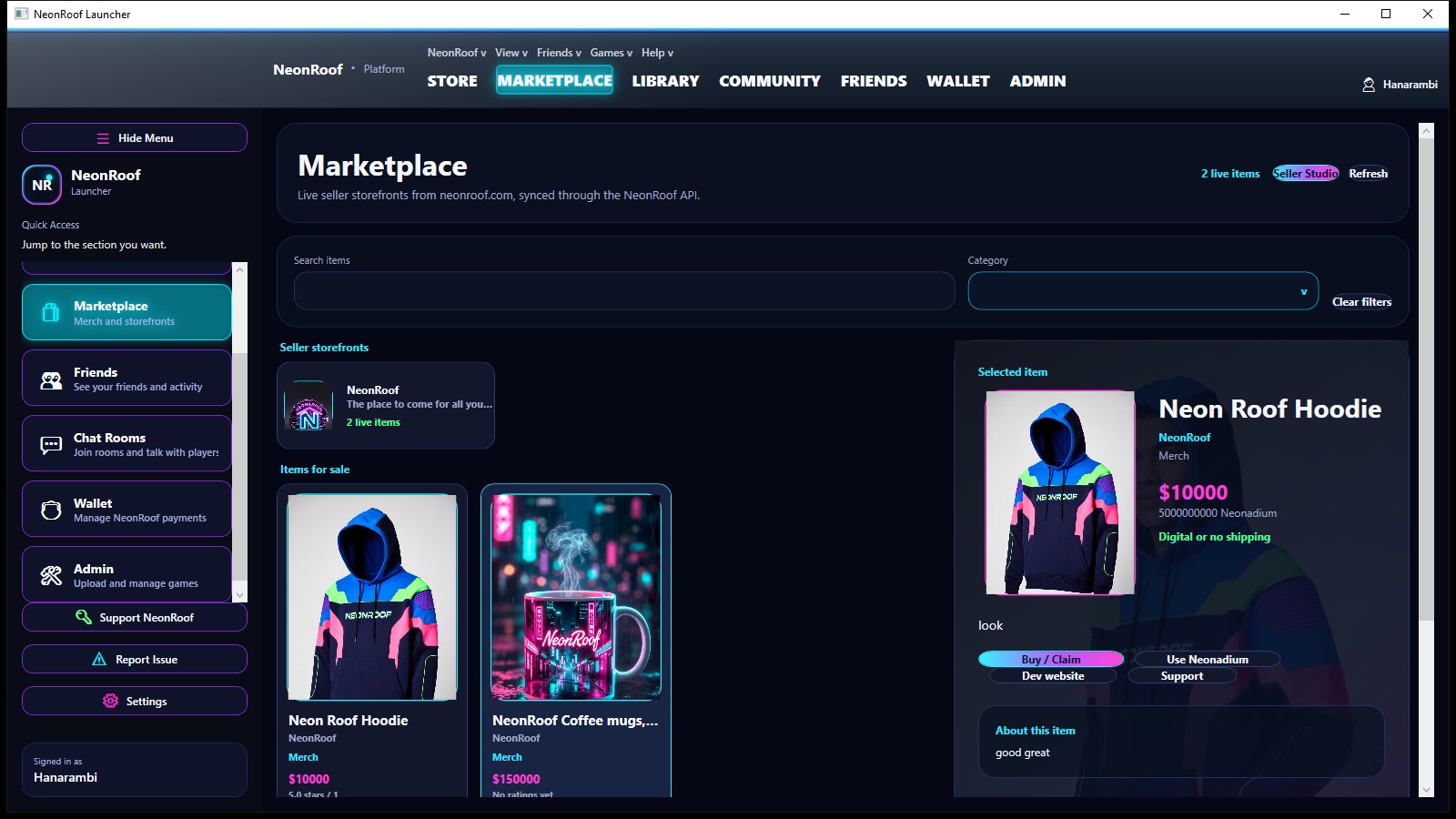Open the Dev website link
Image resolution: width=1456 pixels, height=819 pixels.
pyautogui.click(x=1053, y=676)
